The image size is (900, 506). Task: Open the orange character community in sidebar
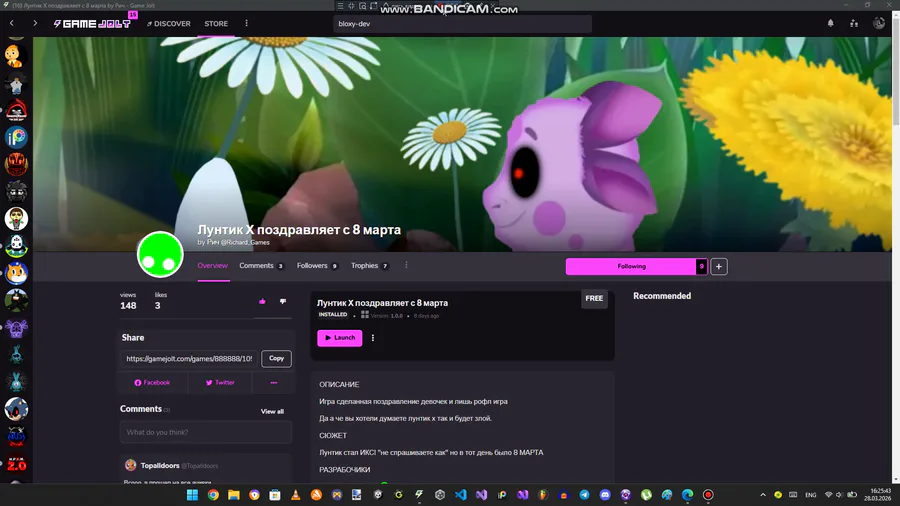coord(16,56)
